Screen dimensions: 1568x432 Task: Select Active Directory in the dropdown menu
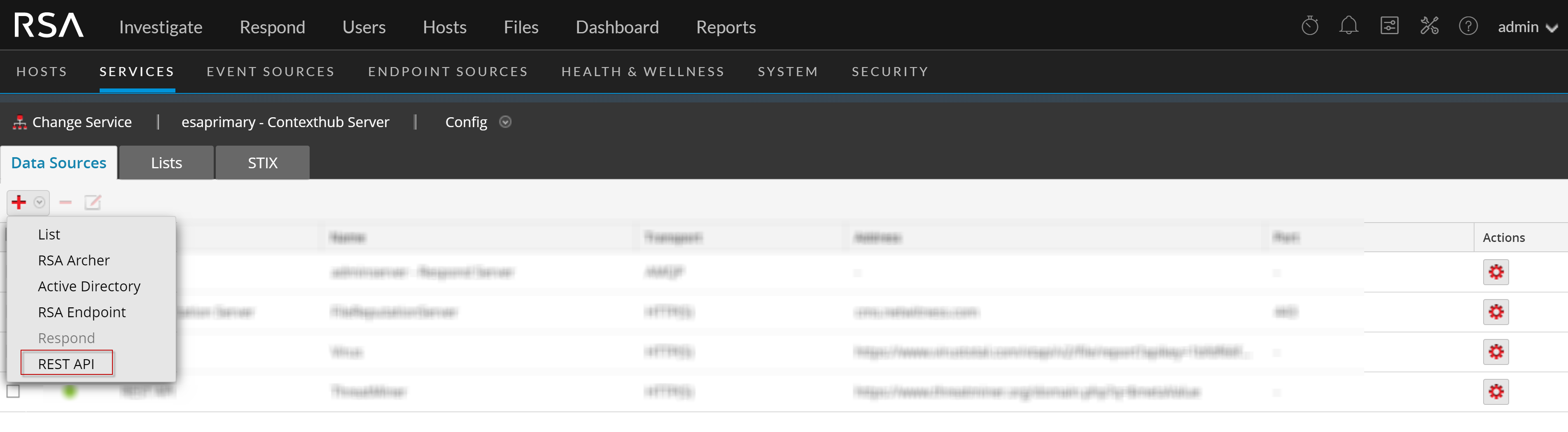pyautogui.click(x=89, y=286)
